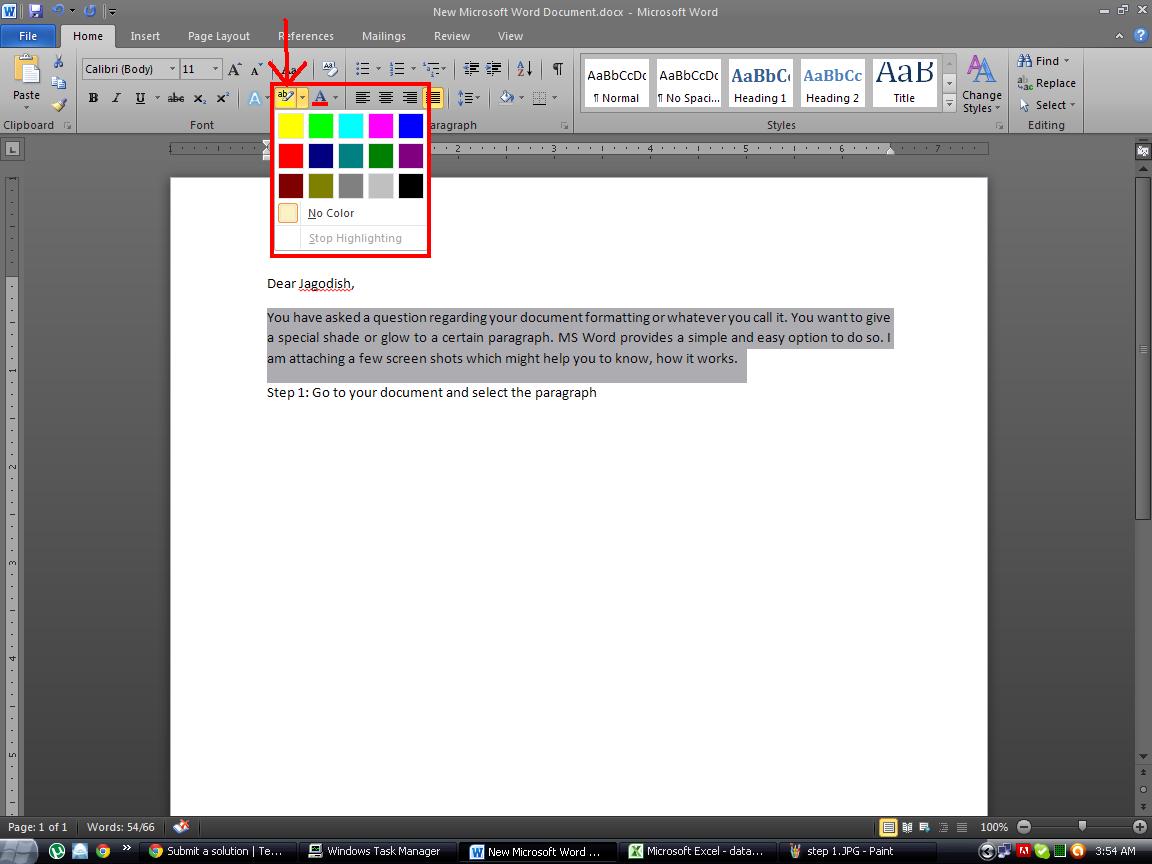Apply strikethrough with the abc icon
This screenshot has height=864, width=1152.
coord(175,98)
